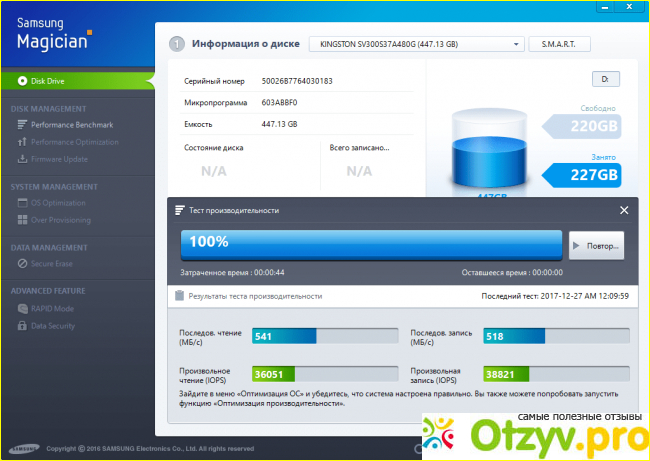Click the 100% benchmark progress bar
The height and width of the screenshot is (461, 650).
click(372, 243)
